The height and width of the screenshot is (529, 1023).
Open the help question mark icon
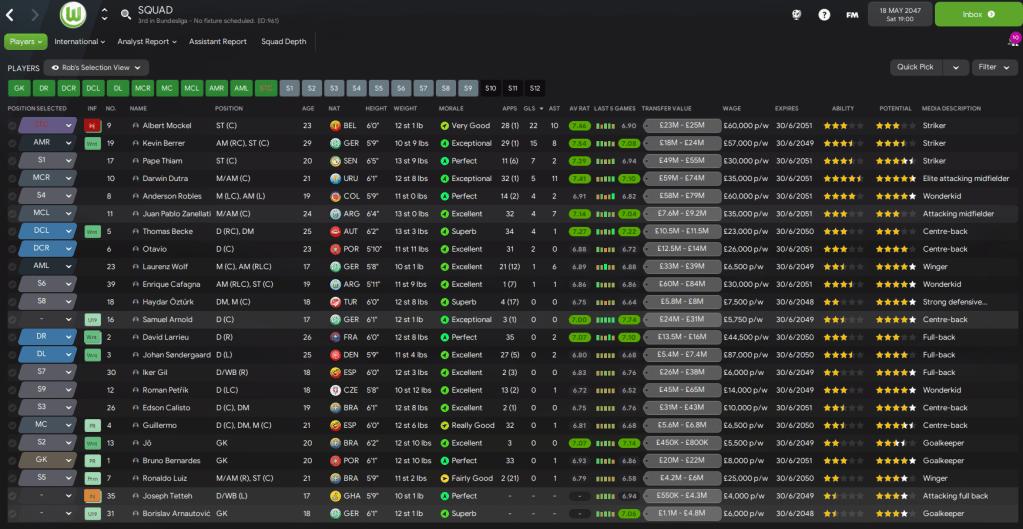pos(824,15)
